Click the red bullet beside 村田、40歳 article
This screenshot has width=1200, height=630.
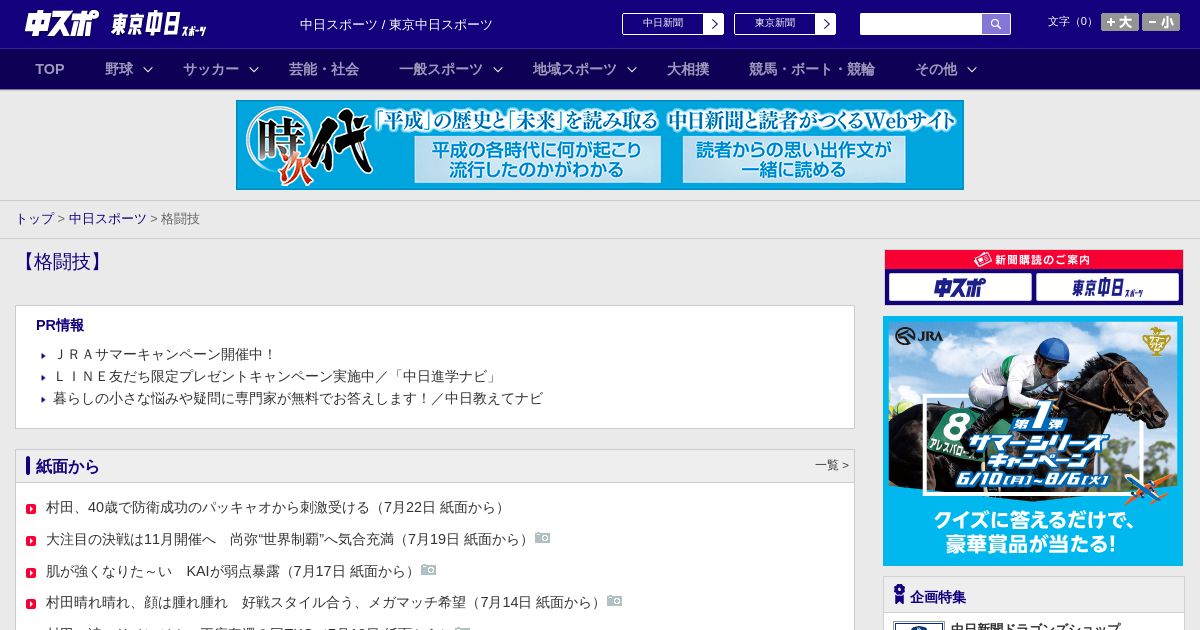click(31, 509)
